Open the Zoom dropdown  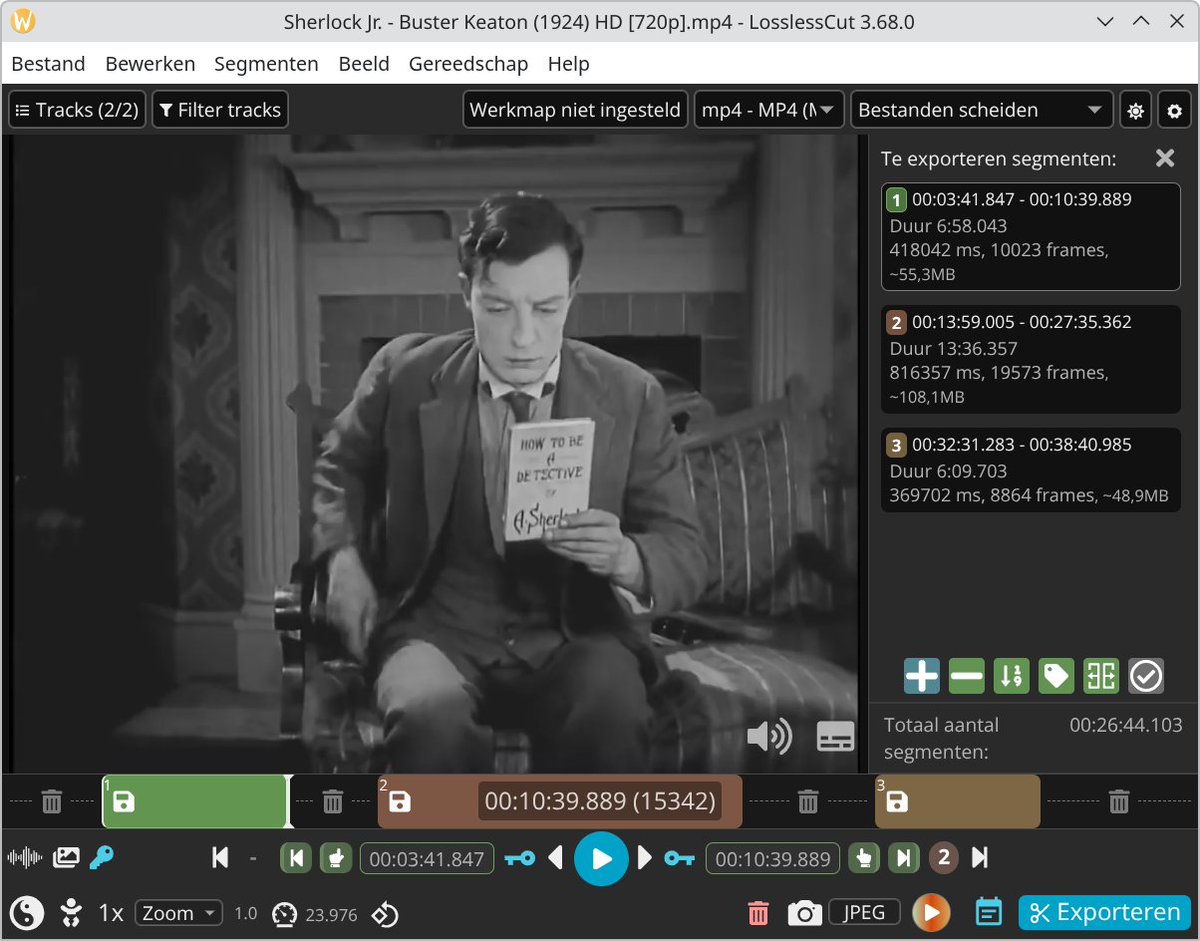coord(179,913)
